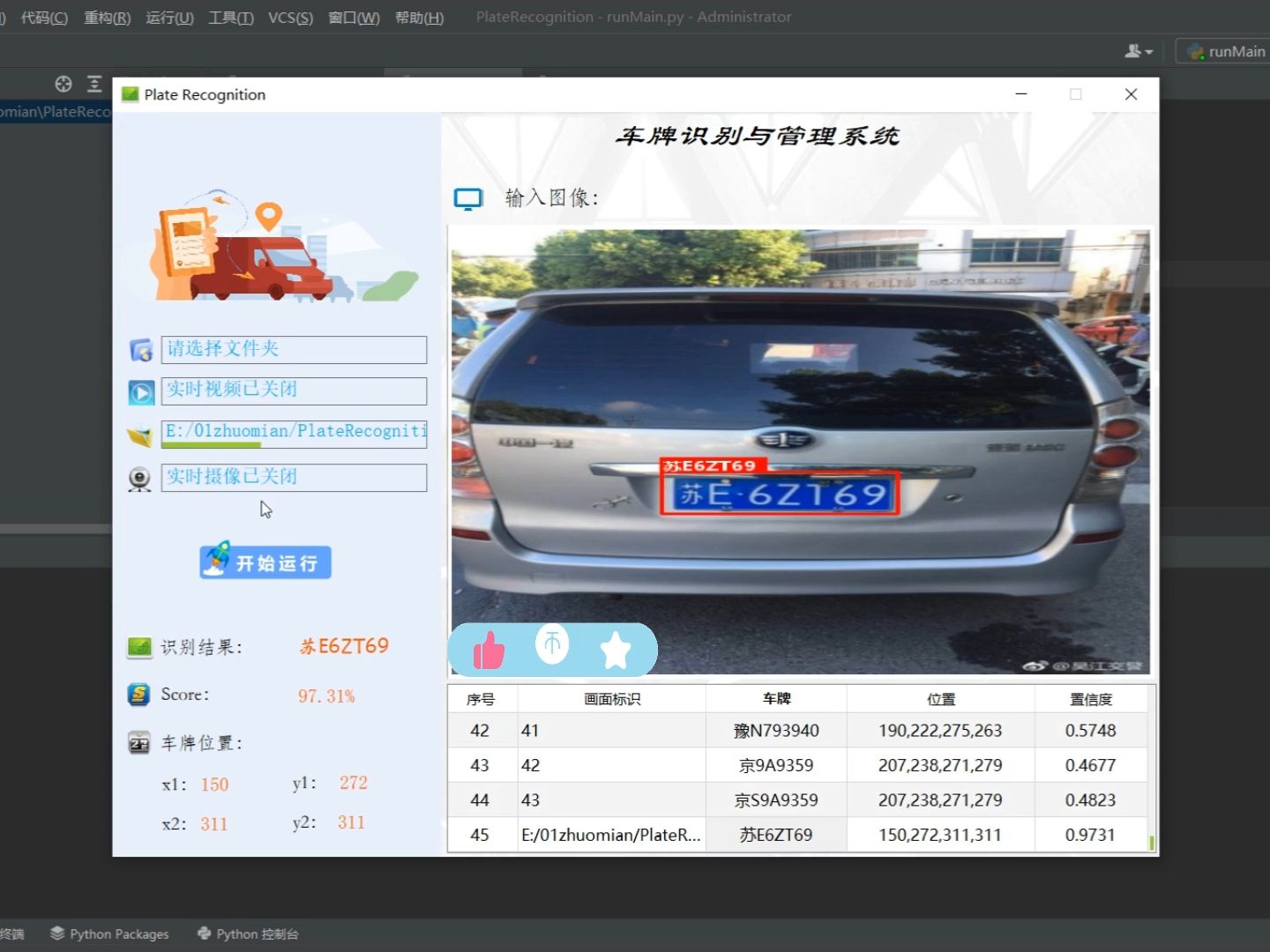Click the 请选择文件夹 input field
The height and width of the screenshot is (952, 1270).
point(294,349)
